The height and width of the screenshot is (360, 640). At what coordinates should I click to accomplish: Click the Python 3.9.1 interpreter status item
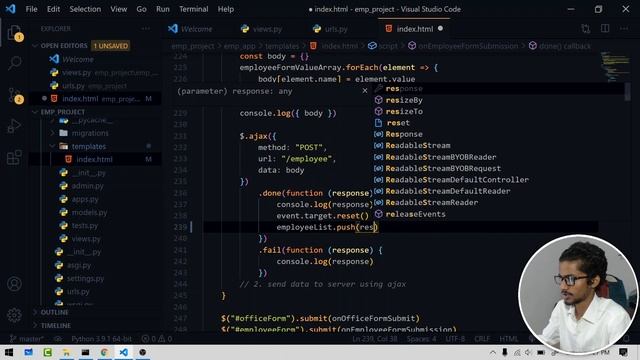tap(101, 339)
